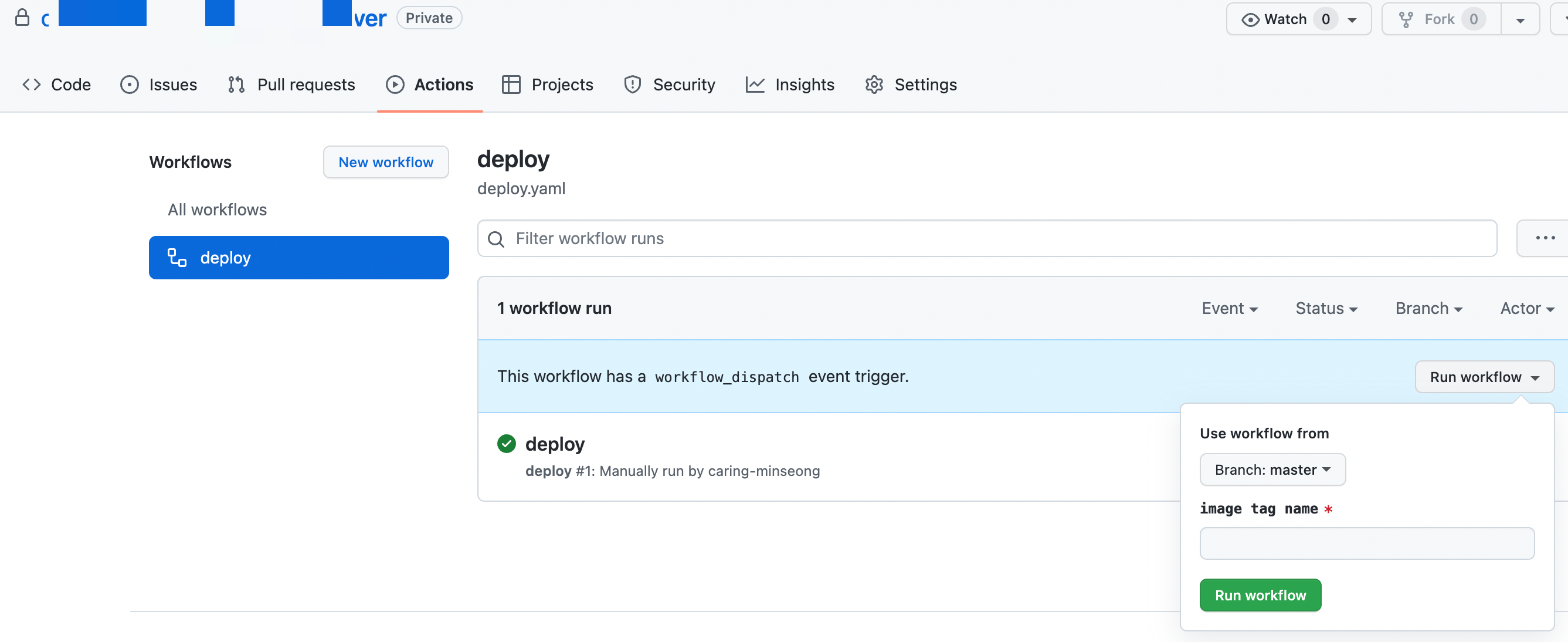Image resolution: width=1568 pixels, height=642 pixels.
Task: Expand the Actor filter dropdown
Action: tap(1526, 308)
